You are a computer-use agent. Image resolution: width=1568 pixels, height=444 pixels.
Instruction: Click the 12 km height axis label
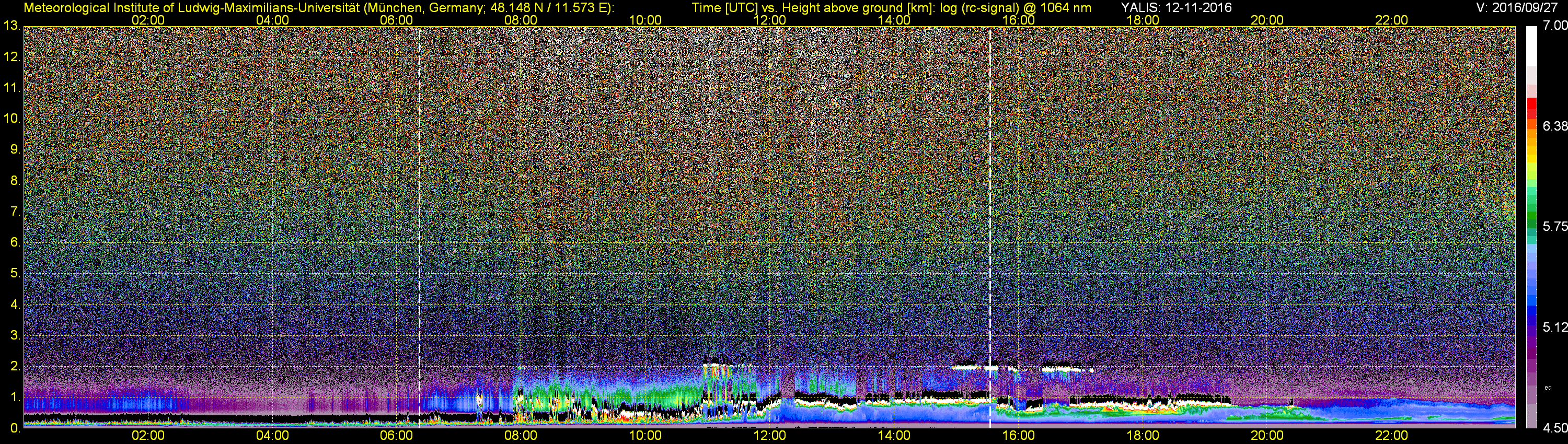coord(11,57)
